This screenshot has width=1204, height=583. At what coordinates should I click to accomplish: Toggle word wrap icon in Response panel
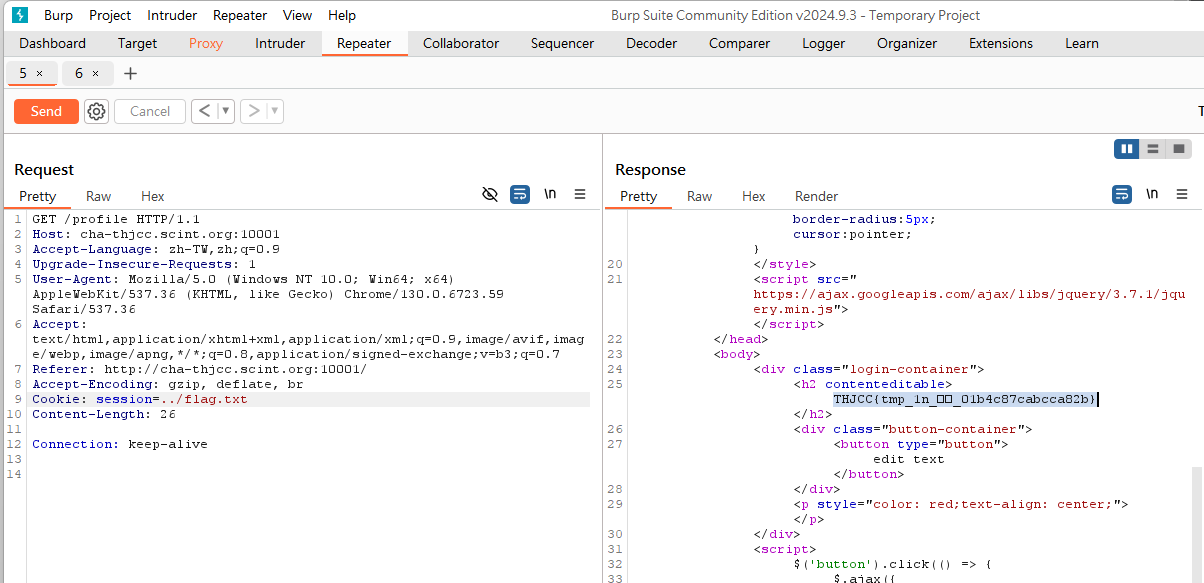pyautogui.click(x=1122, y=195)
